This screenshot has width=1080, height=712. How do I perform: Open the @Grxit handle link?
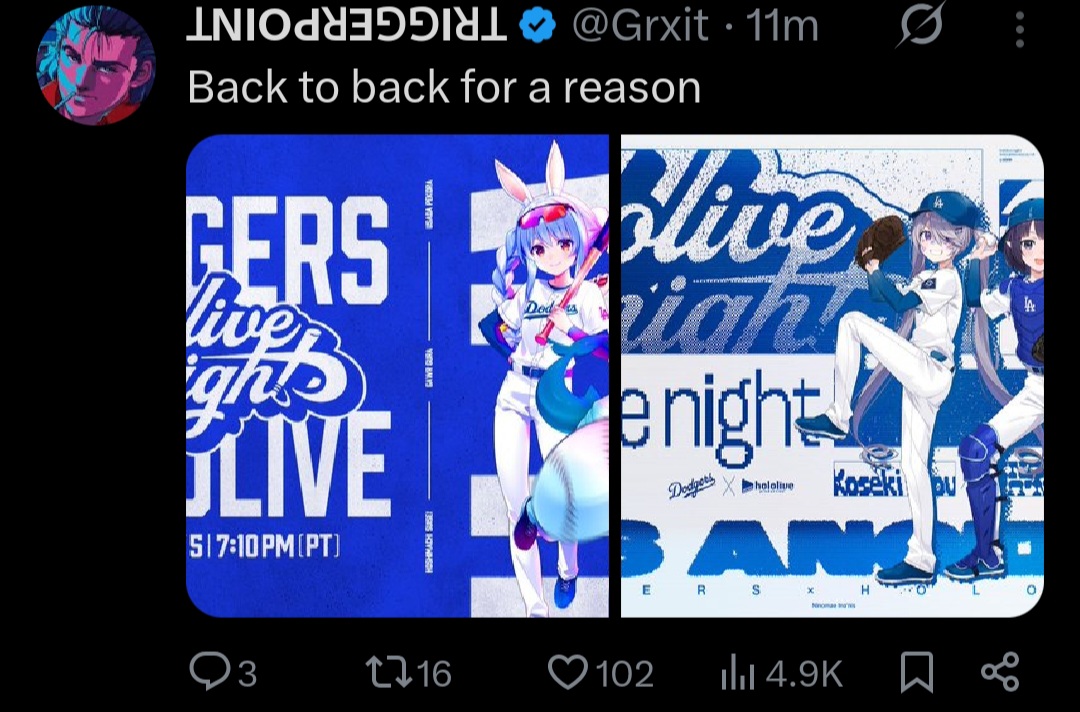[x=640, y=26]
